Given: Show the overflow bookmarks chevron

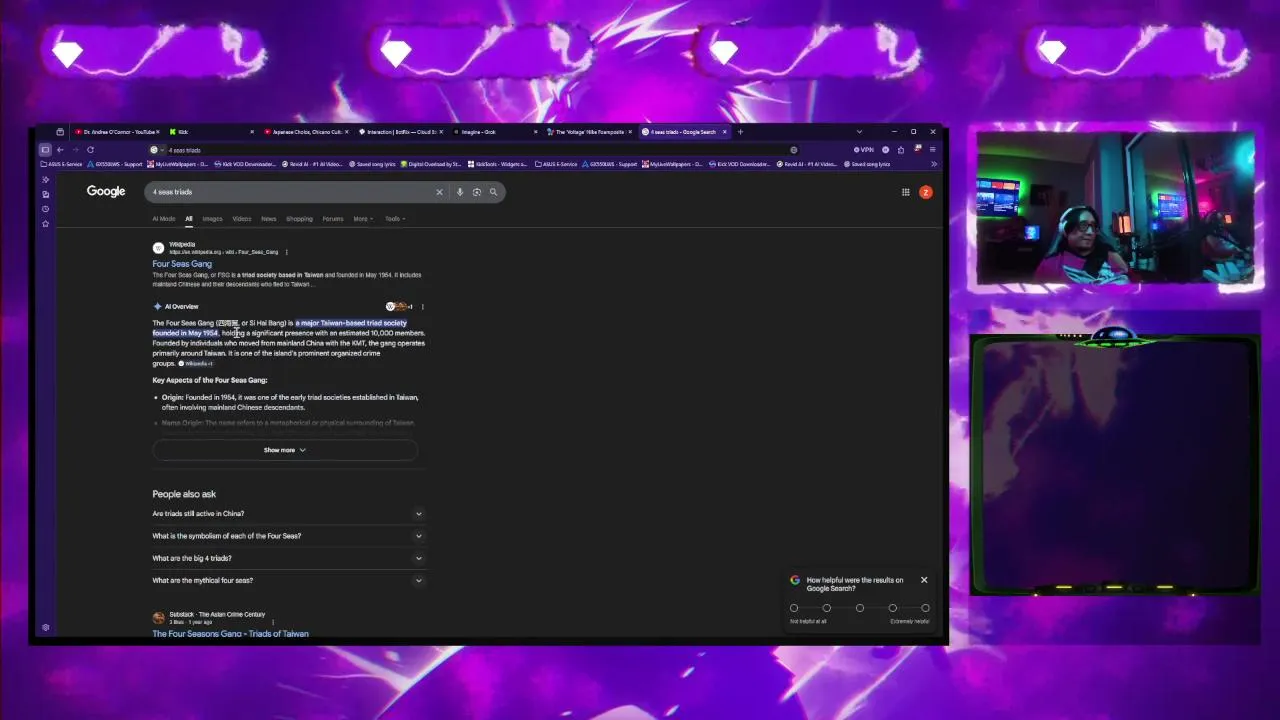Looking at the screenshot, I should click(x=933, y=164).
